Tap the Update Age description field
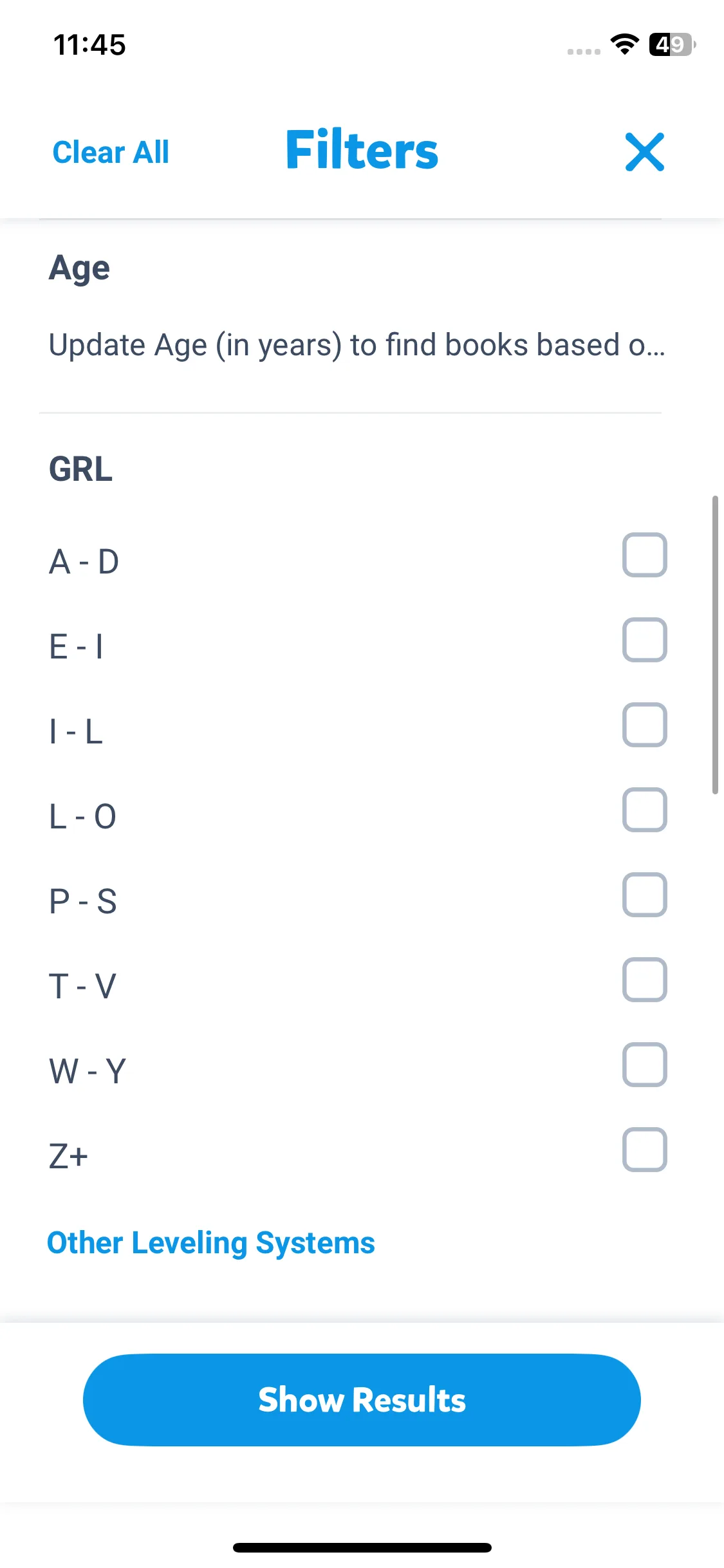 [357, 345]
